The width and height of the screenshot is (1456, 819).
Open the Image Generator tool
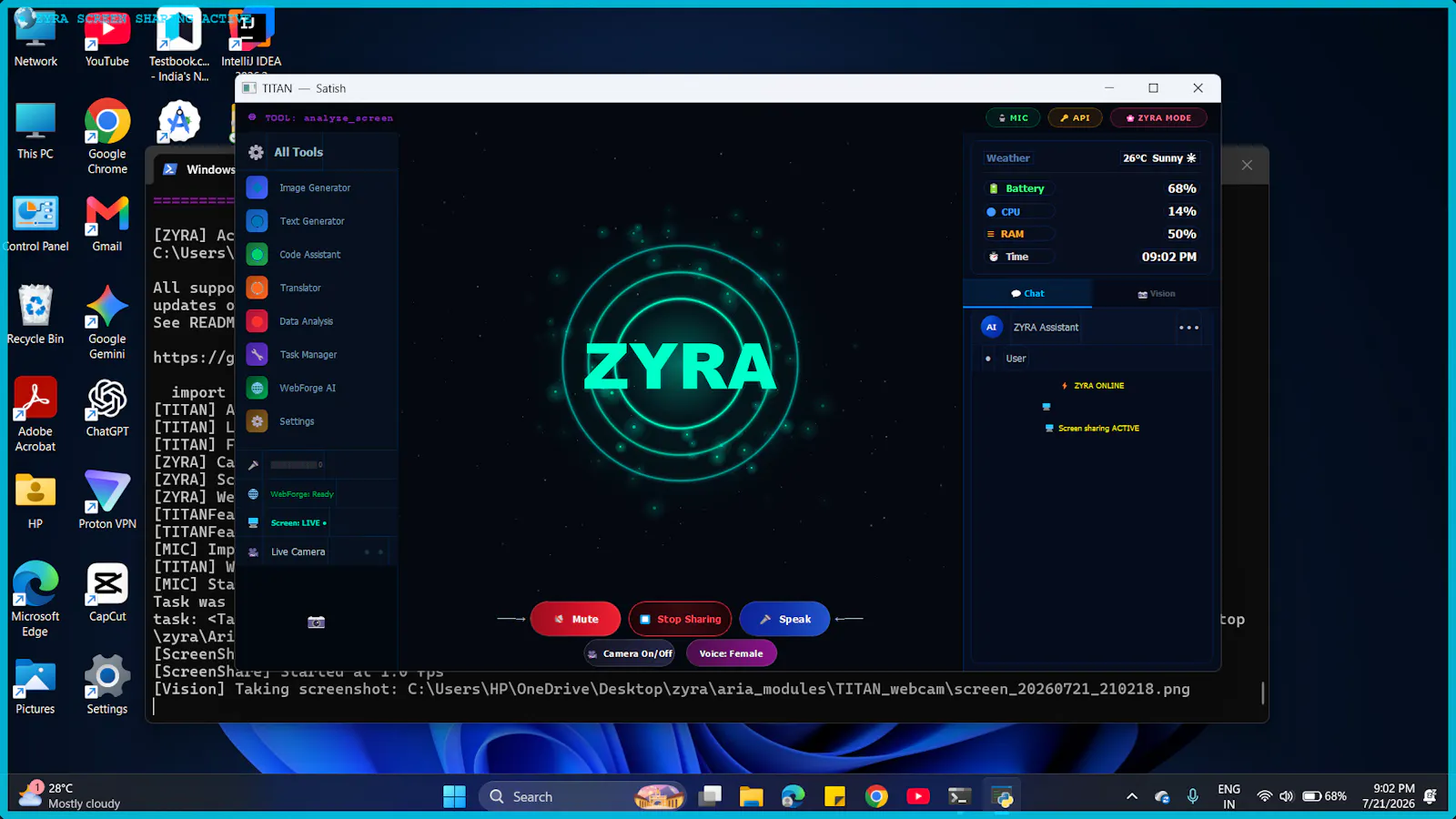315,187
